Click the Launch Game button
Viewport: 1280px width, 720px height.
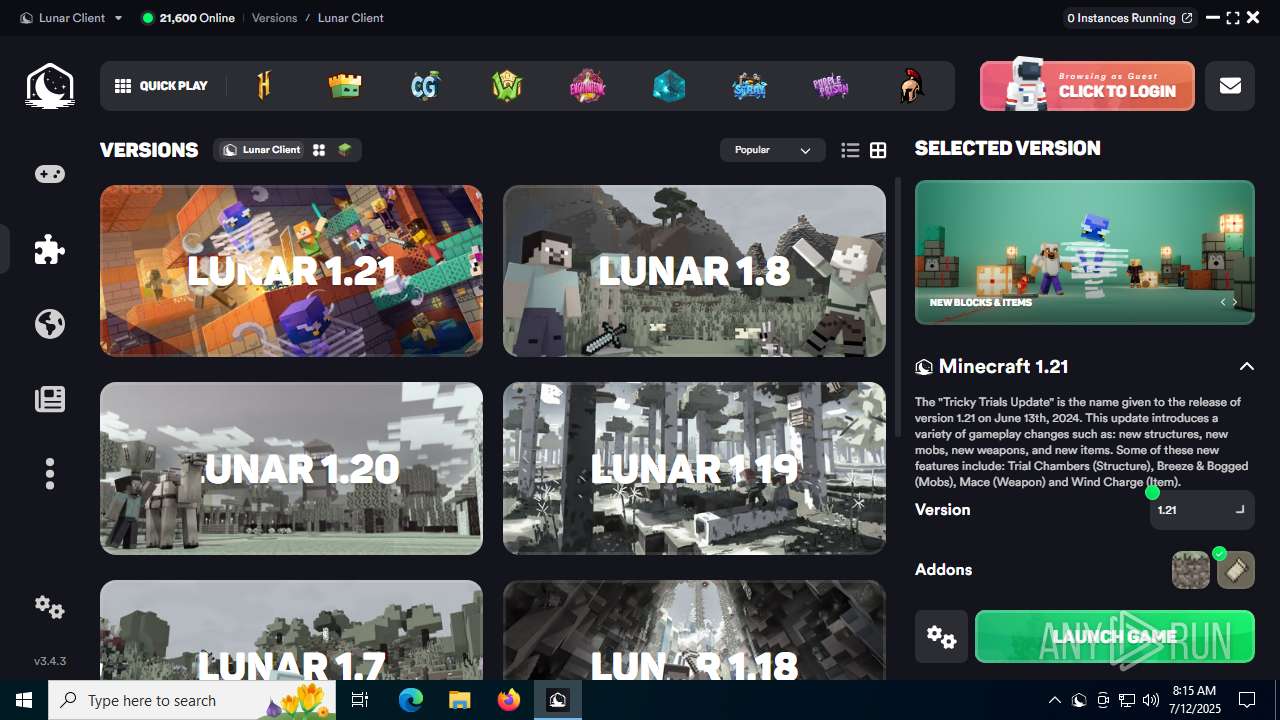(x=1115, y=636)
